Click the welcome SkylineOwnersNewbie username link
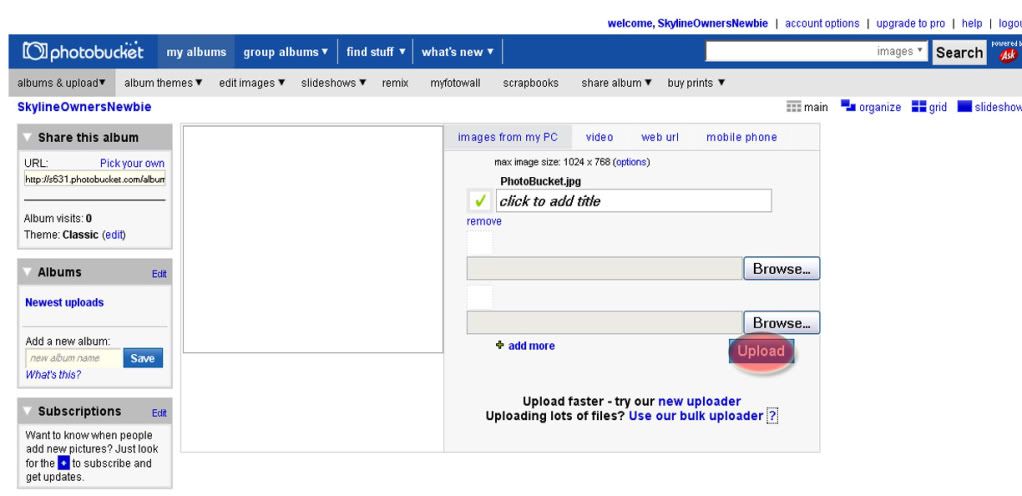This screenshot has width=1022, height=496. (x=712, y=23)
